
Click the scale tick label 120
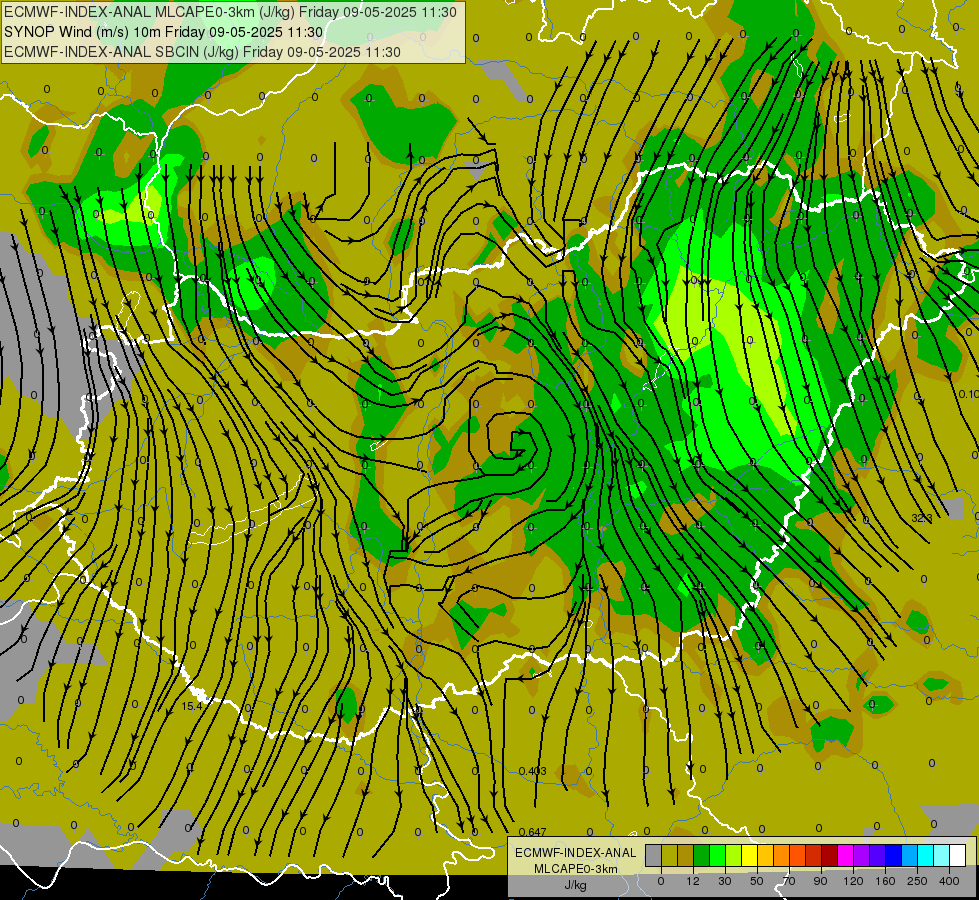tap(854, 881)
